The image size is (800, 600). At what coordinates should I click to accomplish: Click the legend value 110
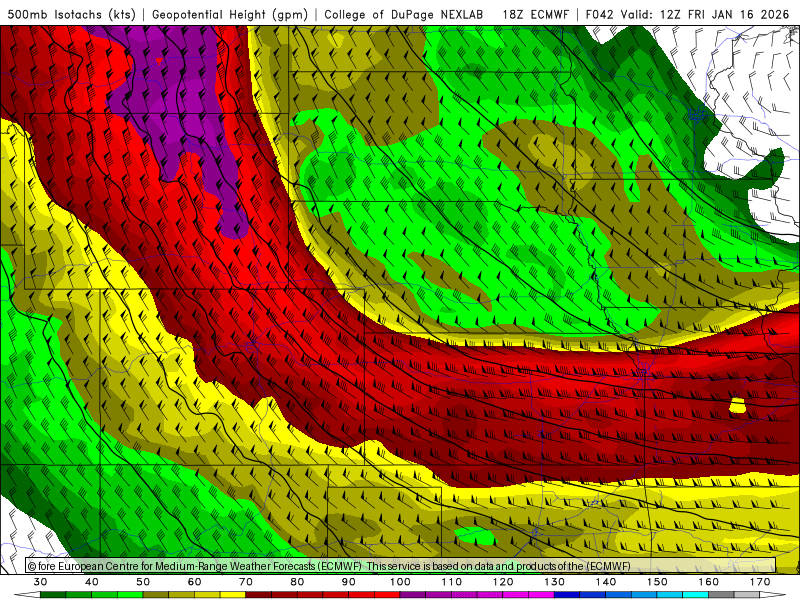point(452,582)
